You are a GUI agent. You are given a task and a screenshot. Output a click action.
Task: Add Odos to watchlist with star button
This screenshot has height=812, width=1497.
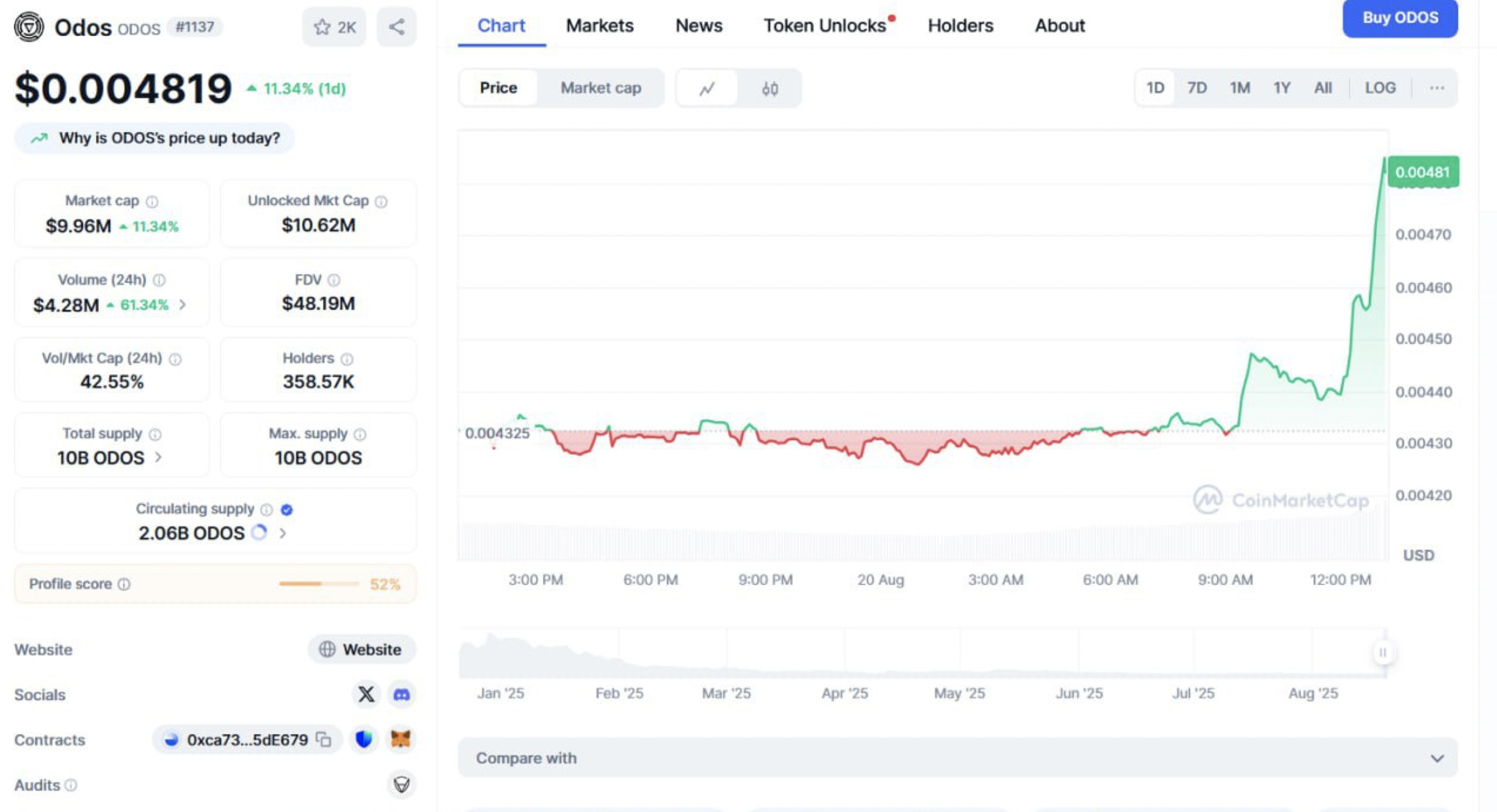(334, 27)
